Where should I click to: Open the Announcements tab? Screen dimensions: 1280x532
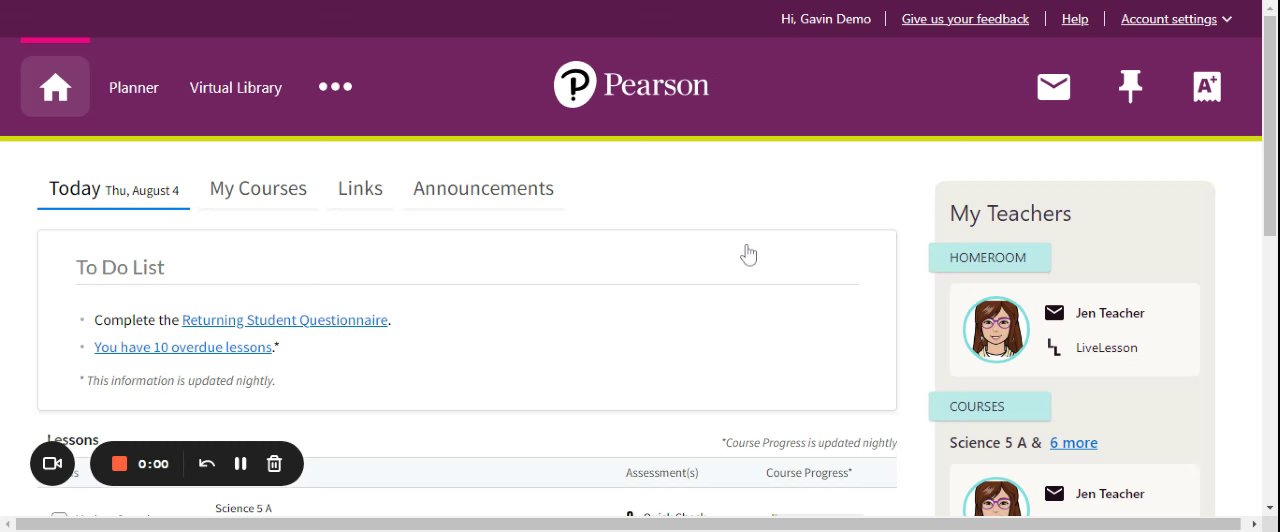[483, 189]
